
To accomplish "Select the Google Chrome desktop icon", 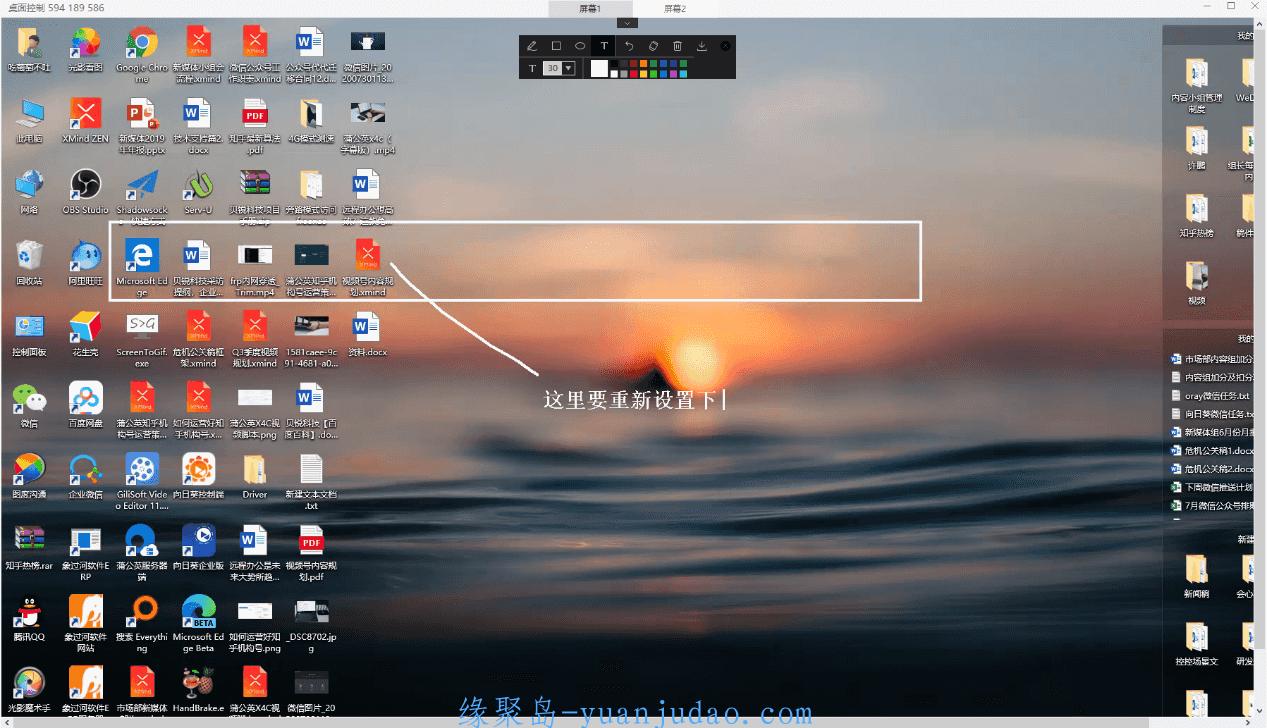I will coord(141,52).
